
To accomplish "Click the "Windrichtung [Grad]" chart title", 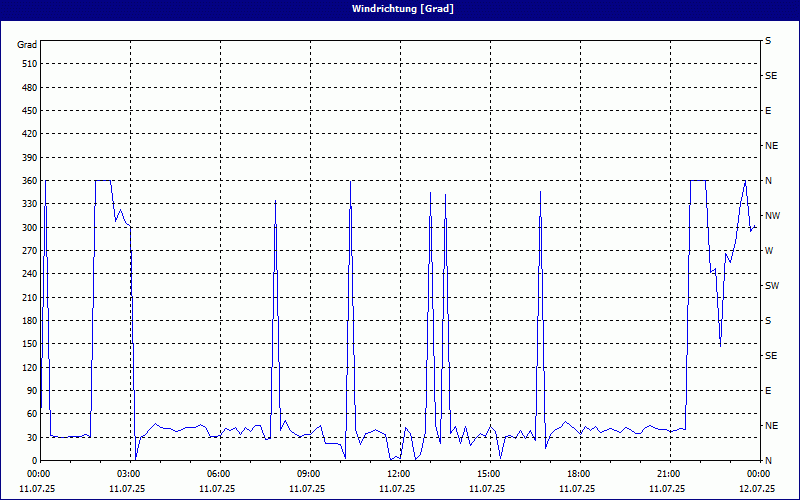I will [x=400, y=9].
